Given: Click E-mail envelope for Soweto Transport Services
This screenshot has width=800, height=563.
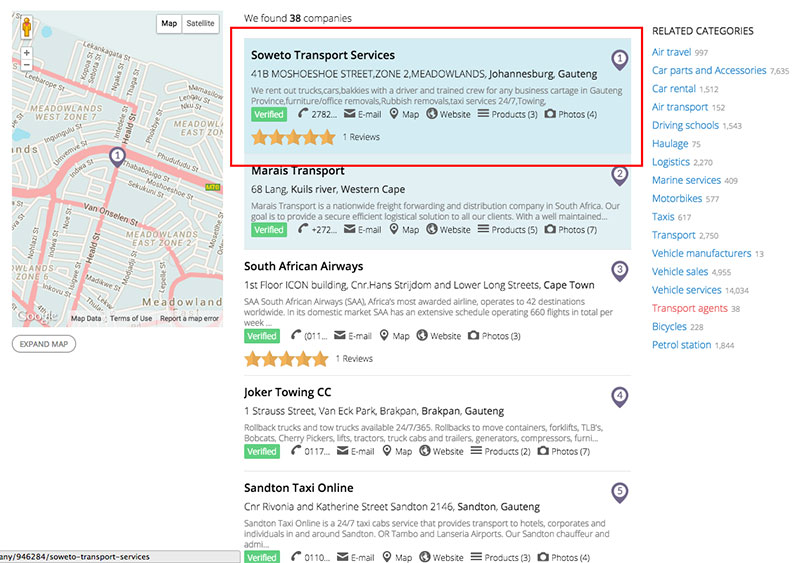Looking at the screenshot, I should point(349,113).
